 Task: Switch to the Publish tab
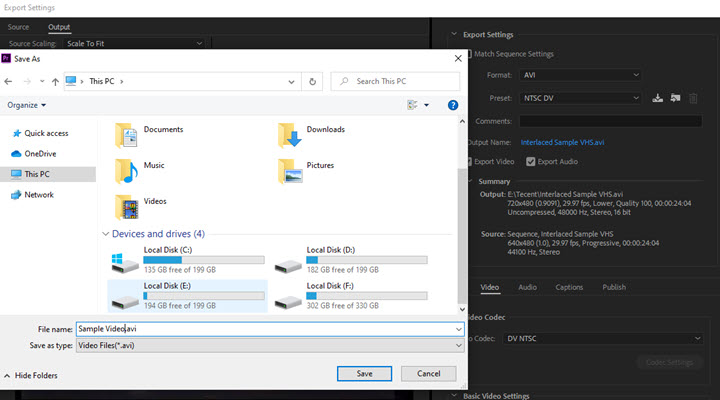(x=614, y=287)
